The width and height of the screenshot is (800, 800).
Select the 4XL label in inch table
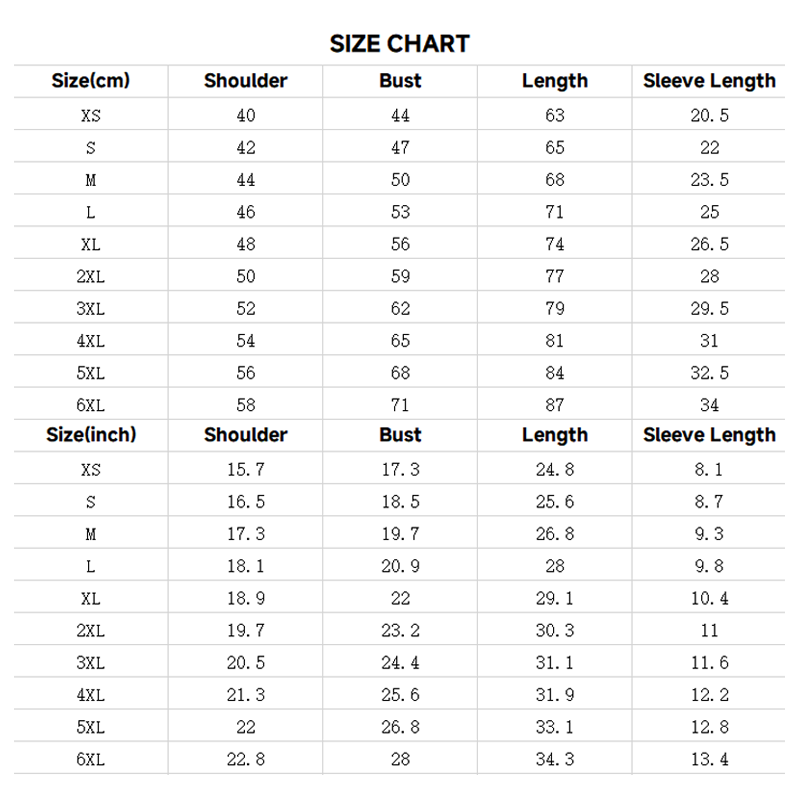click(91, 695)
